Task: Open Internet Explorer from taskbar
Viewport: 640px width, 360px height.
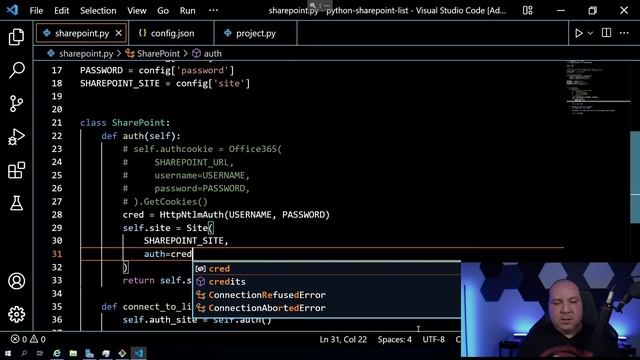Action: click(57, 353)
